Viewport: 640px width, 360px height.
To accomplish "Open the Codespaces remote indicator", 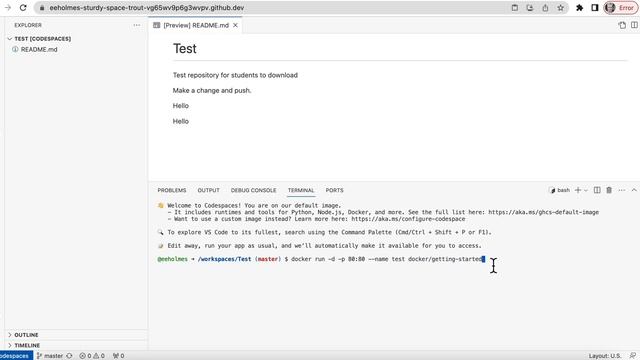I will [15, 356].
